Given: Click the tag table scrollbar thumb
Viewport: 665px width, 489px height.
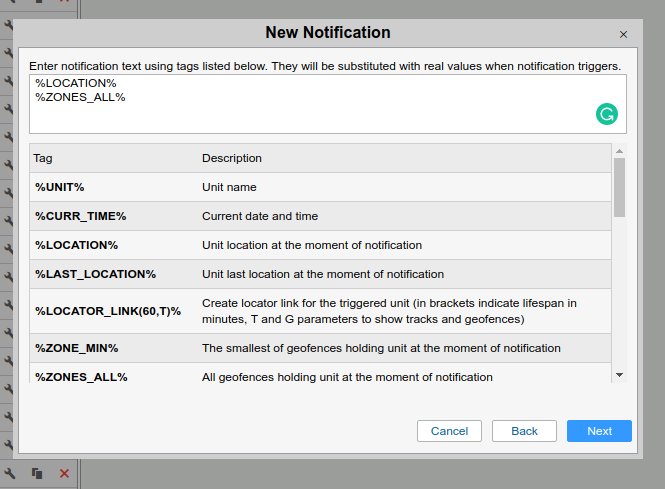Looking at the screenshot, I should tap(619, 186).
